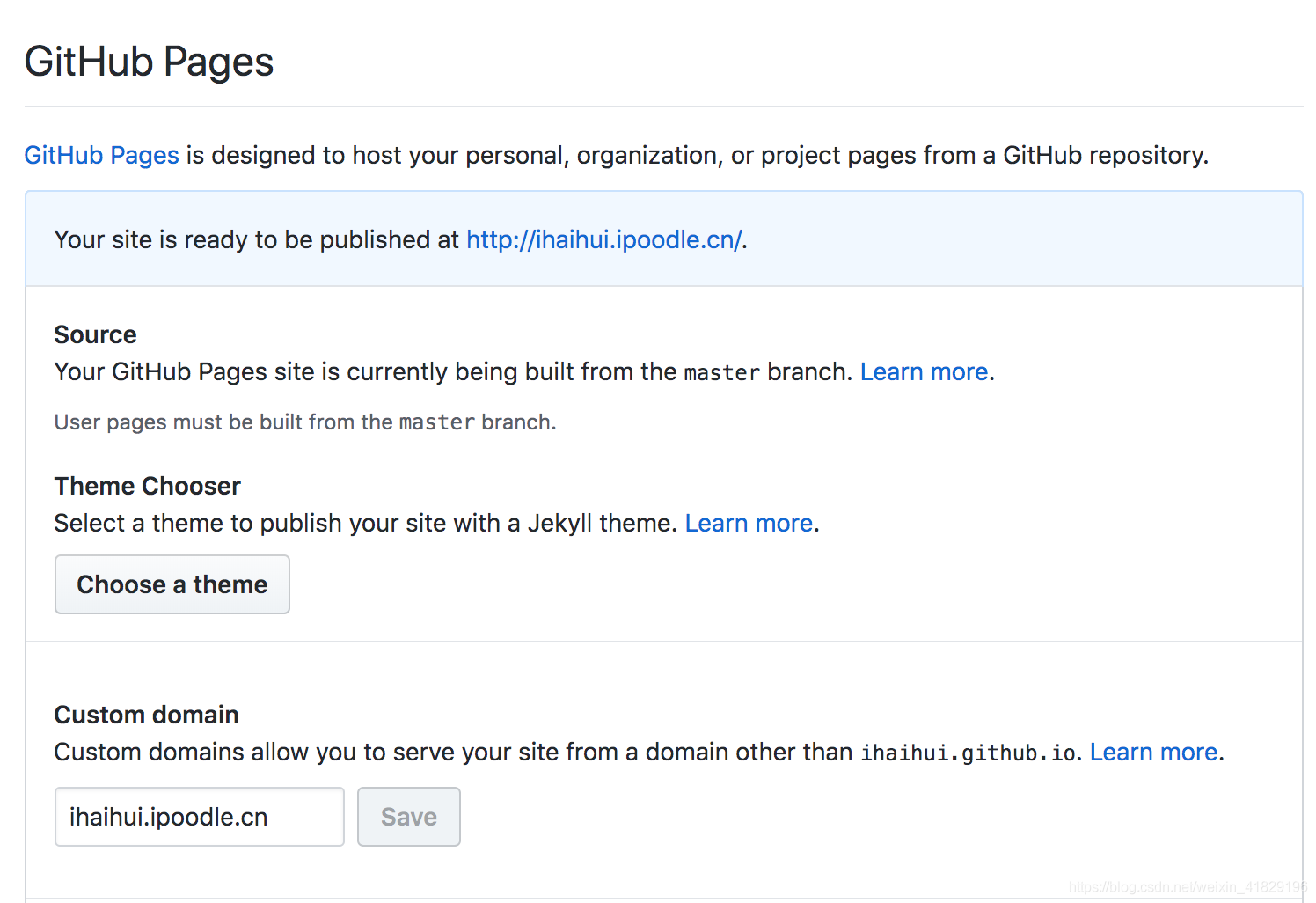
Task: Click the Theme Chooser section heading
Action: click(147, 487)
